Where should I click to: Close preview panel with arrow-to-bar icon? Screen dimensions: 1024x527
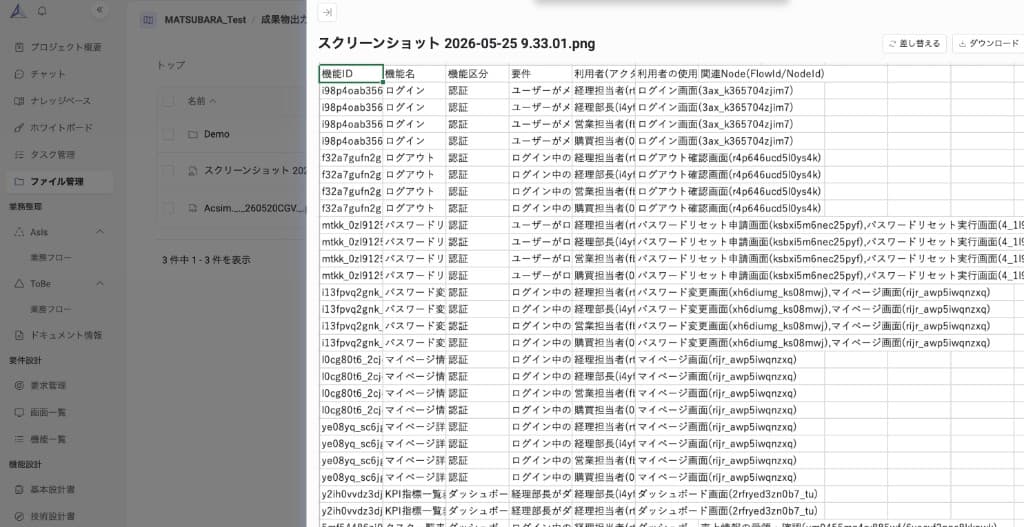tap(327, 12)
